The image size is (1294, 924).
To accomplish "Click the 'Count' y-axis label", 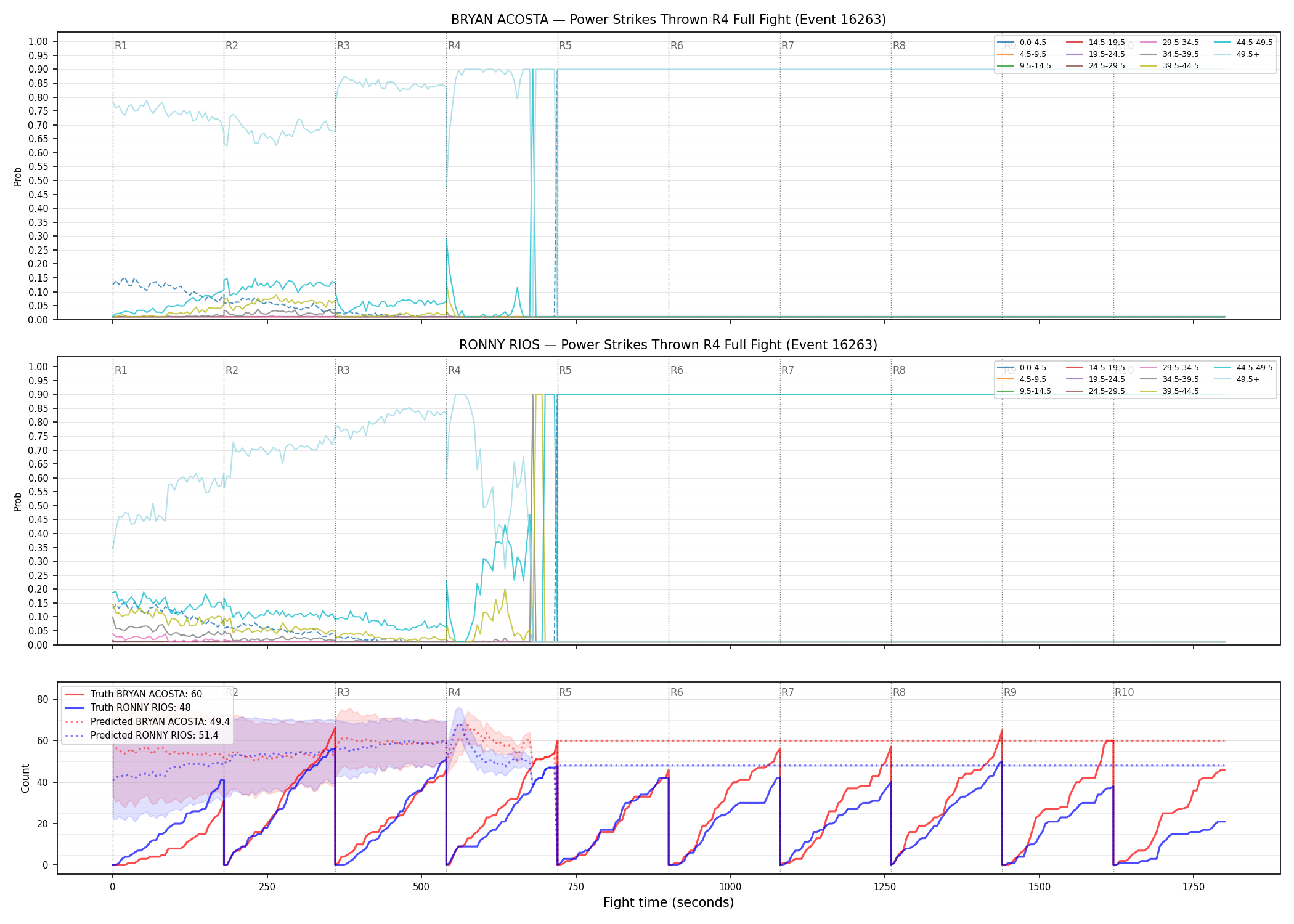I will (x=25, y=778).
